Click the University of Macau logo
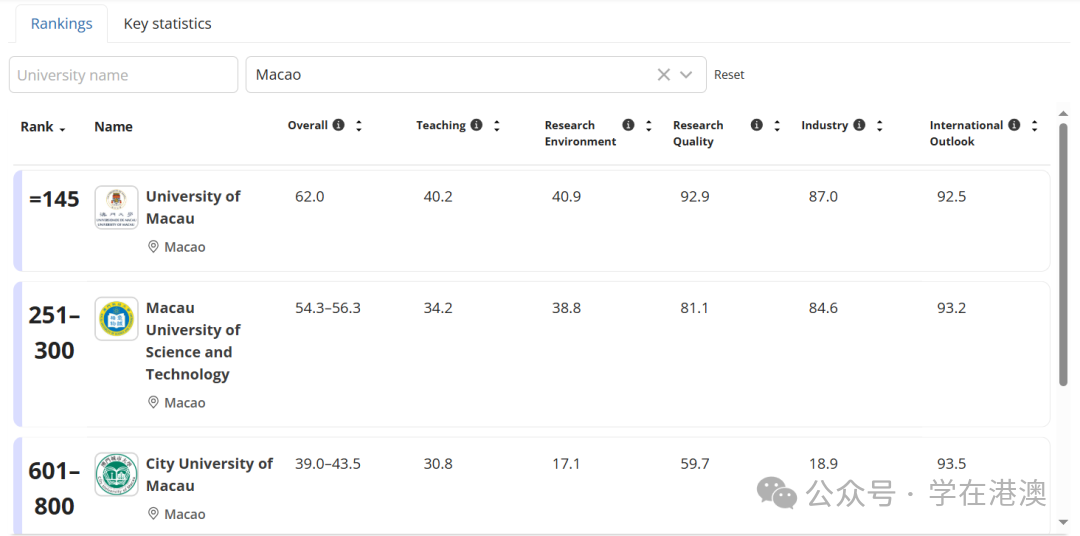The width and height of the screenshot is (1080, 536). [x=116, y=208]
